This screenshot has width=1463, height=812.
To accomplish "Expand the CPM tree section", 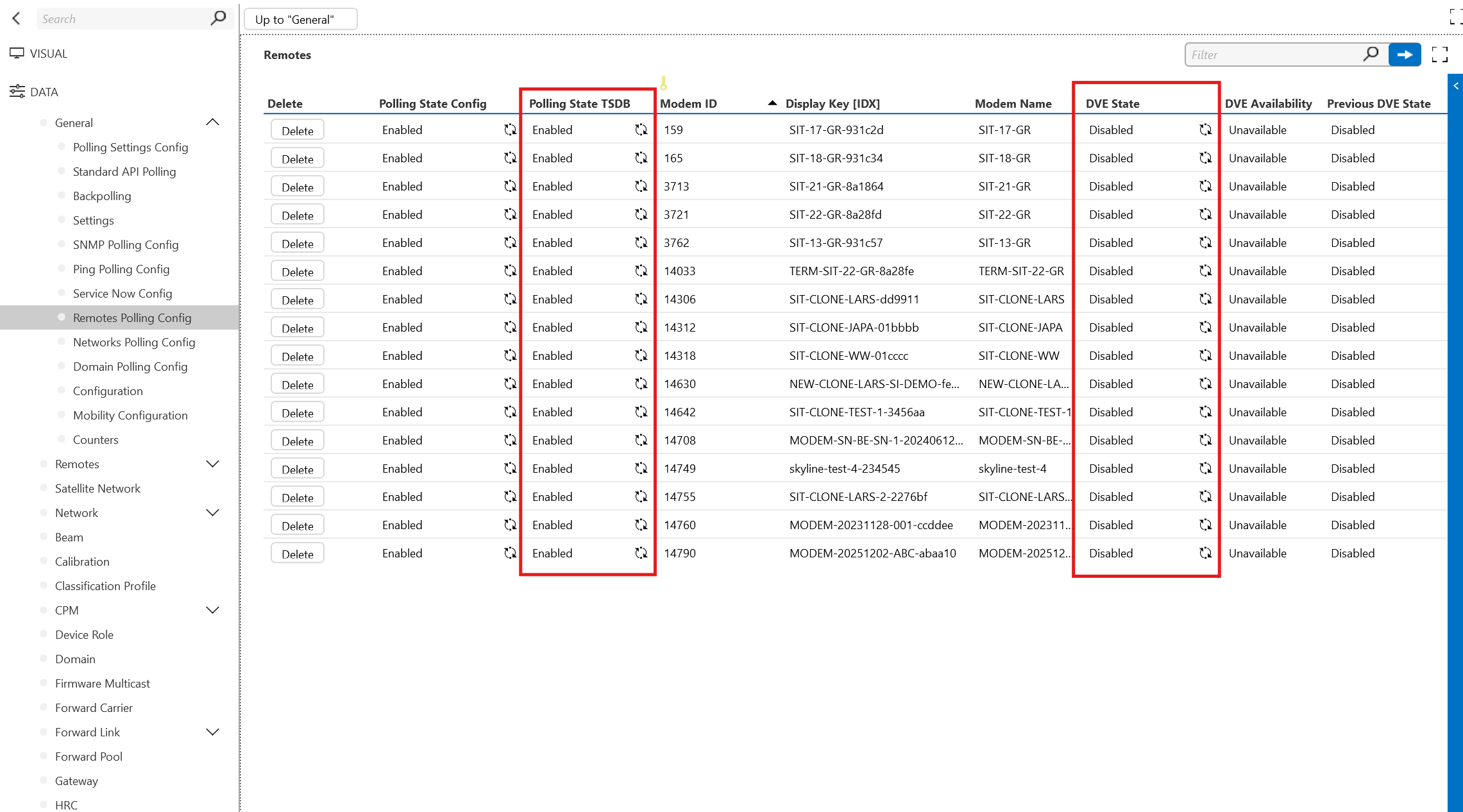I will point(212,610).
